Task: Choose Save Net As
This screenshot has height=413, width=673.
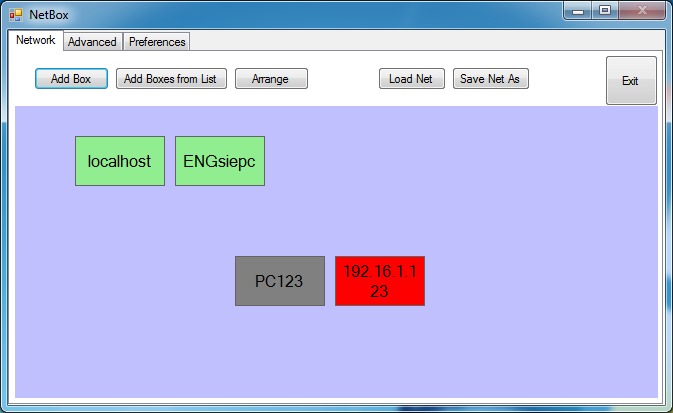Action: (491, 79)
